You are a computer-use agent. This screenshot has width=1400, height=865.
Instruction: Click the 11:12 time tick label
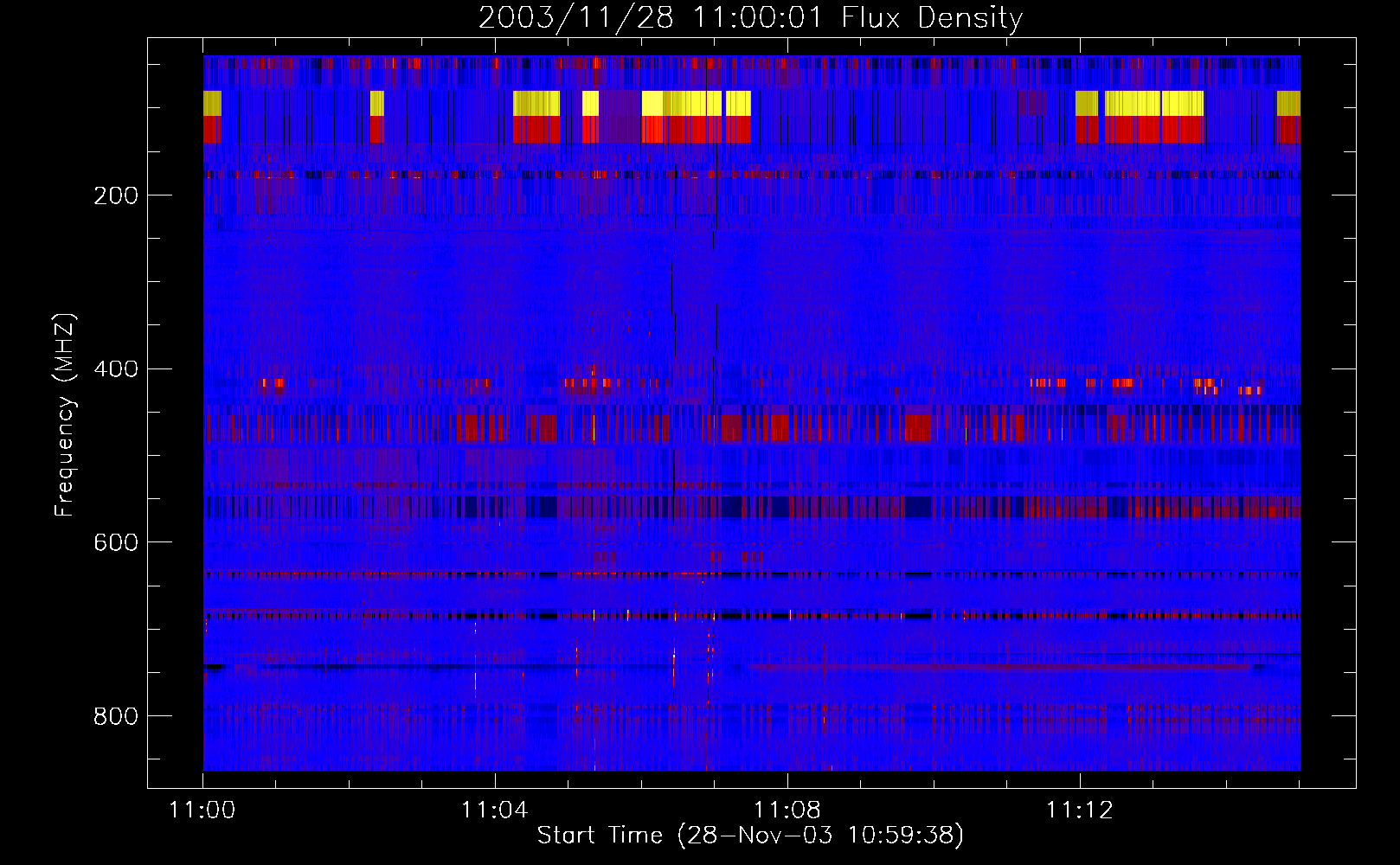(x=1080, y=810)
